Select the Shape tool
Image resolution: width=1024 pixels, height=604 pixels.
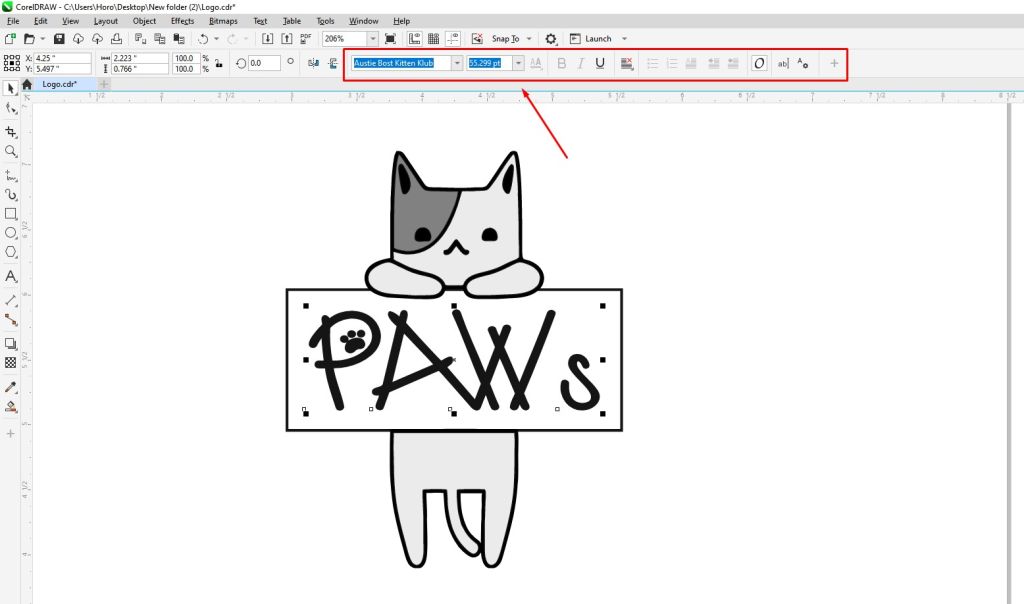[x=12, y=110]
